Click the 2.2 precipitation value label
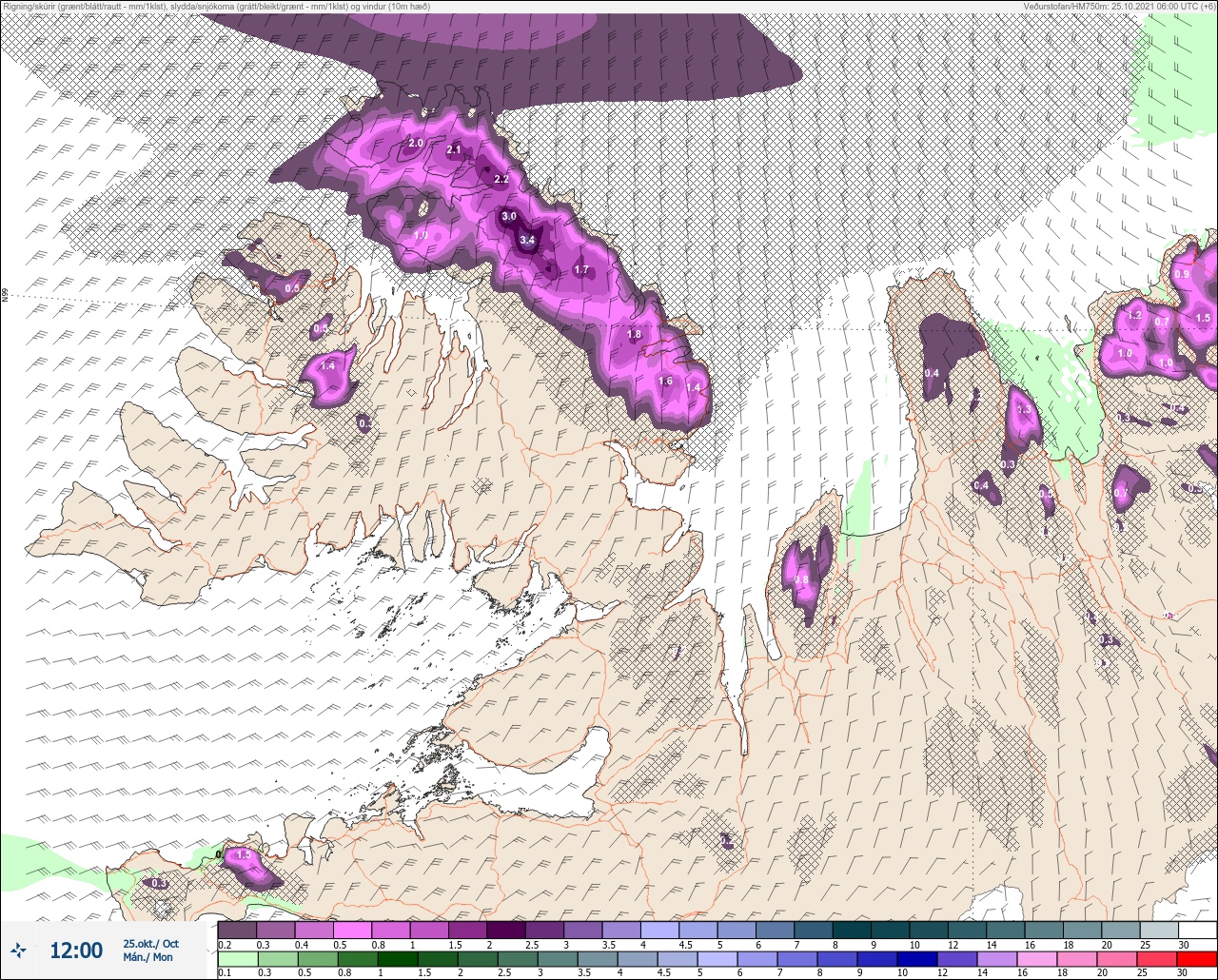The height and width of the screenshot is (980, 1218). pos(501,179)
